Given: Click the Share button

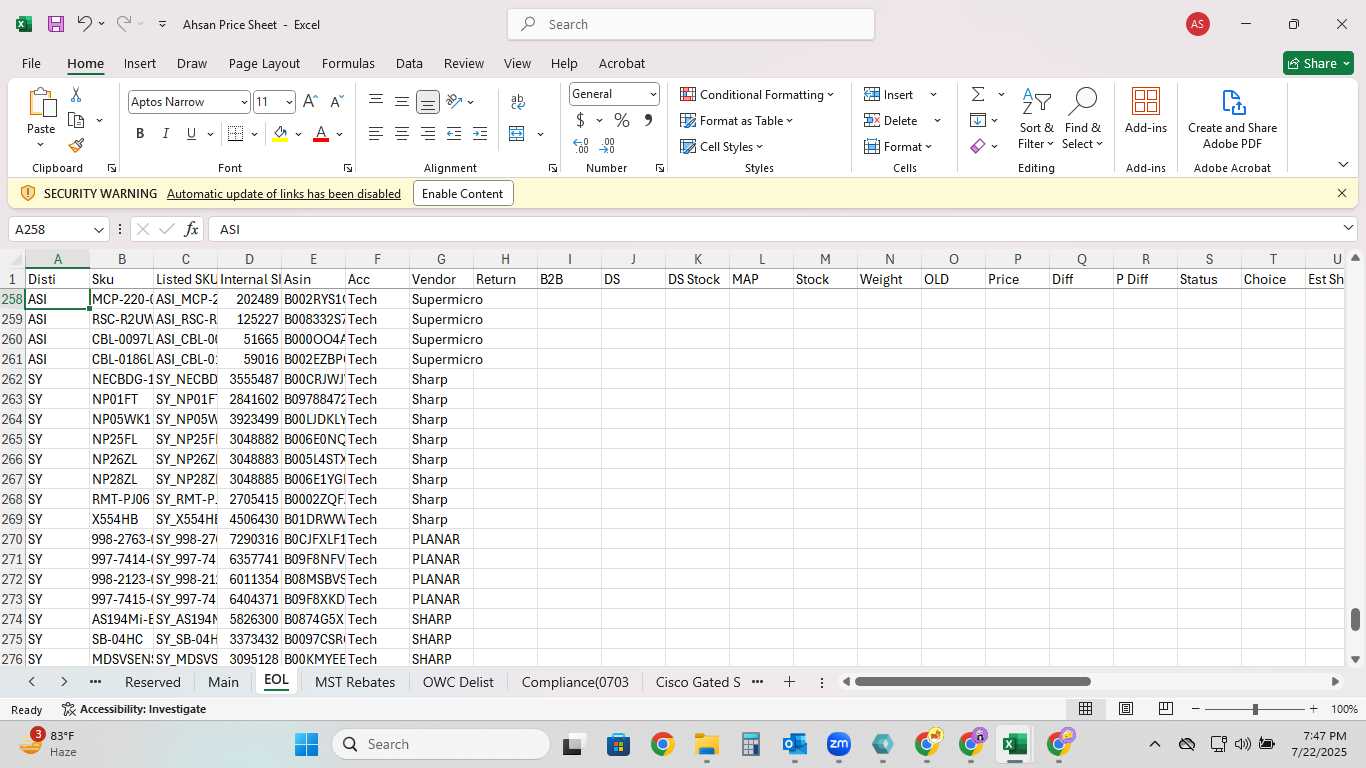Looking at the screenshot, I should point(1318,63).
